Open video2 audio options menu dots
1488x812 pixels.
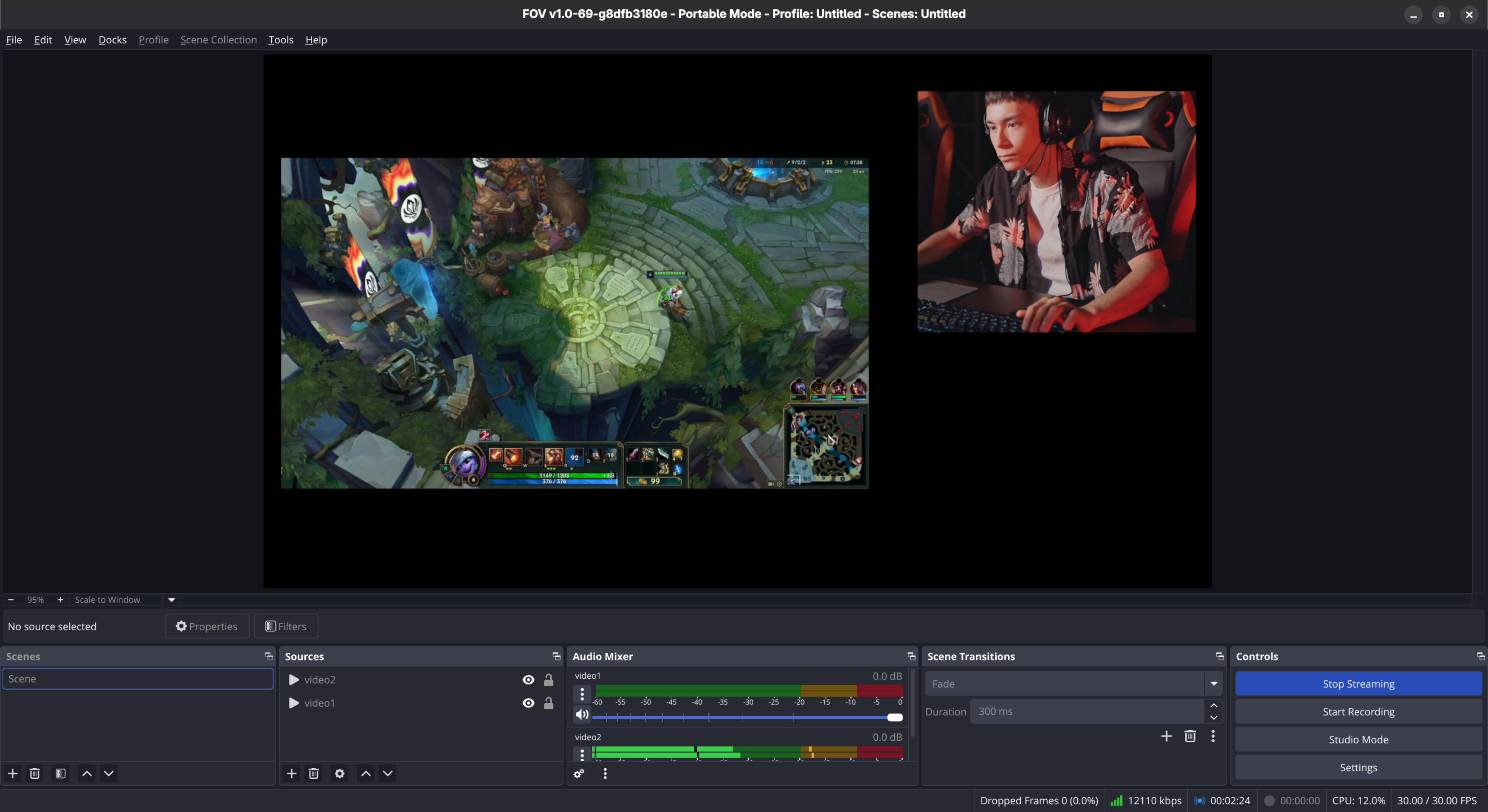[x=582, y=754]
